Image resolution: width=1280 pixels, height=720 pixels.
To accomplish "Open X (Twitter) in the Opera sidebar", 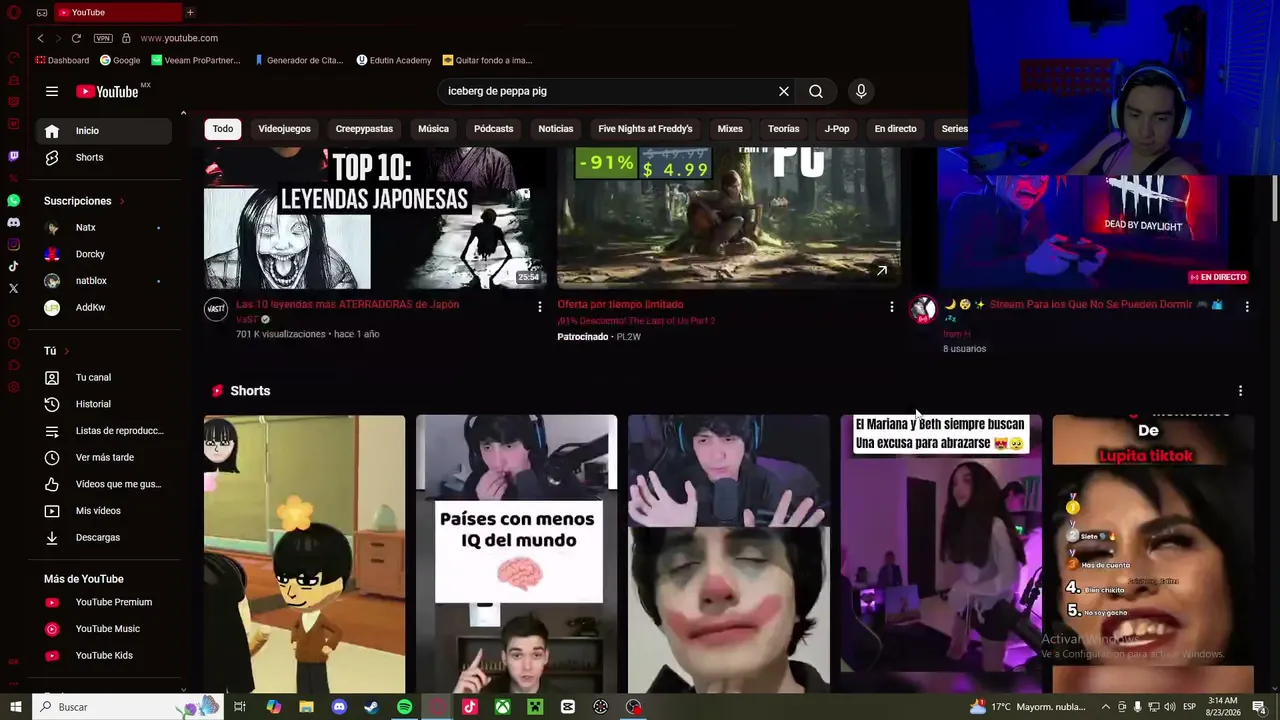I will click(x=13, y=288).
